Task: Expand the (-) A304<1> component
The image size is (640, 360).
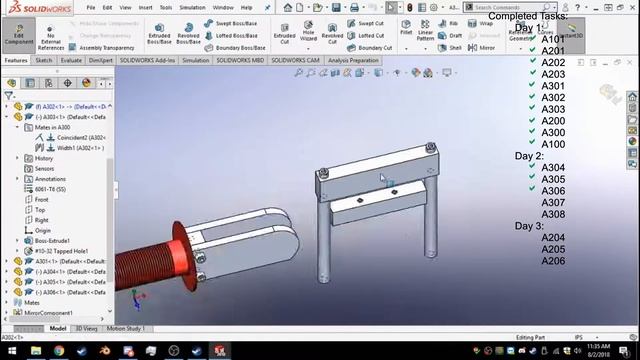Action: pos(7,271)
